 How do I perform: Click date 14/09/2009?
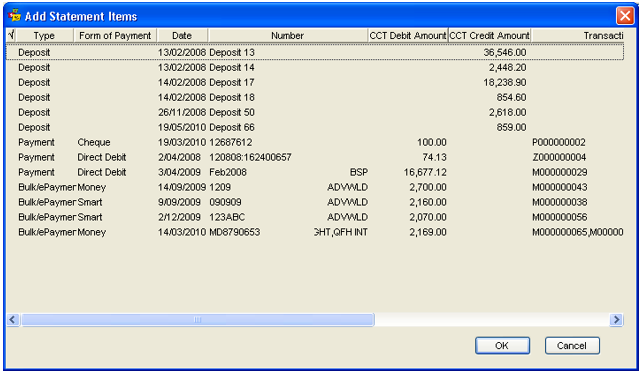[182, 187]
